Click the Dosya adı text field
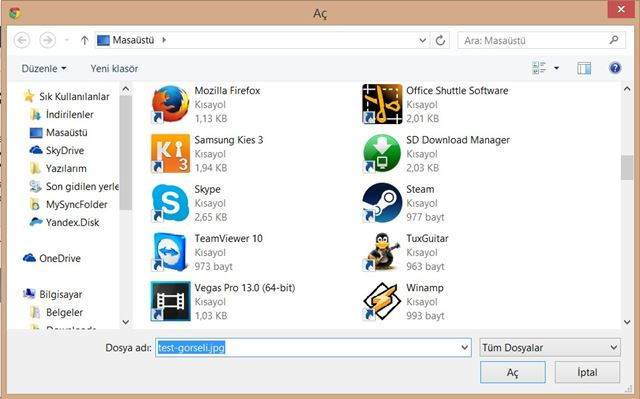The height and width of the screenshot is (399, 640). click(313, 348)
